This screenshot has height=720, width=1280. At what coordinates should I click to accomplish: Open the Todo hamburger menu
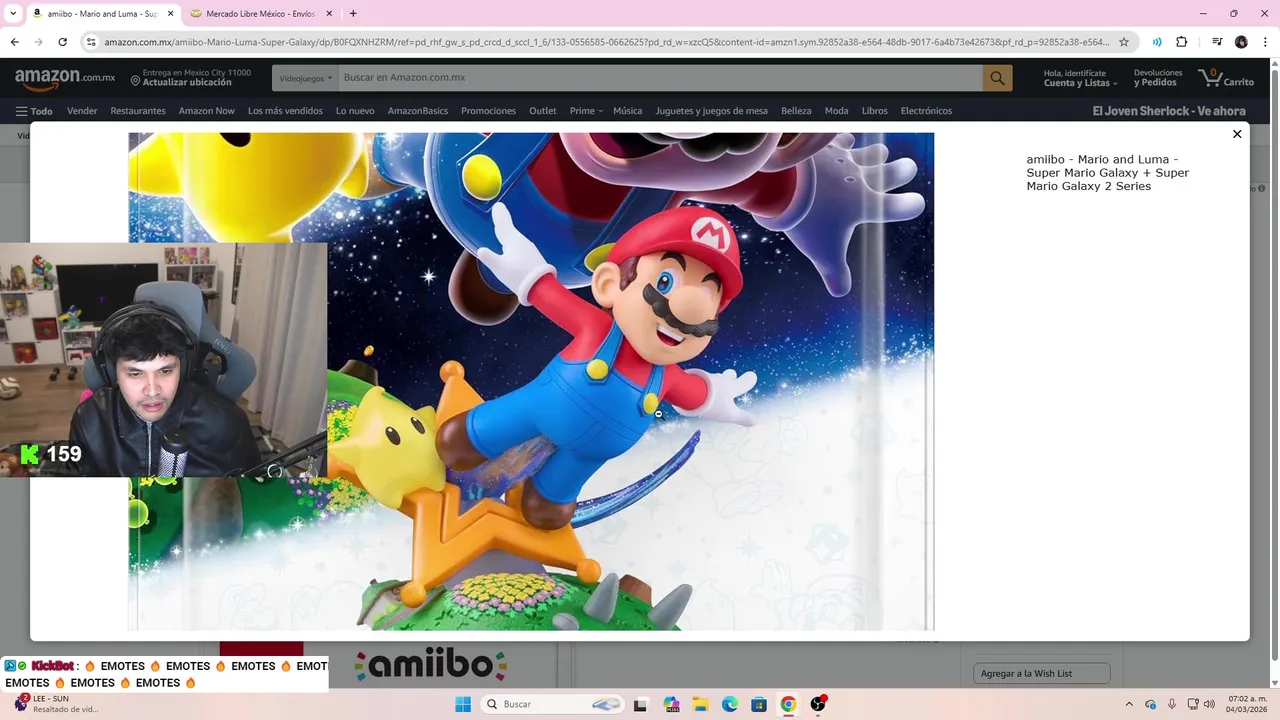coord(34,111)
